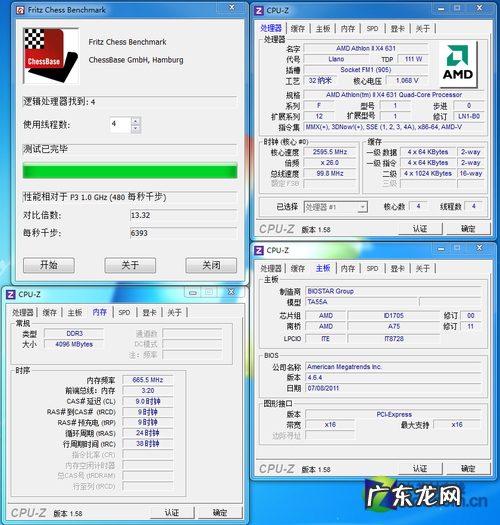Close the mainboard CPU-Z window
This screenshot has height=525, width=500.
point(480,248)
